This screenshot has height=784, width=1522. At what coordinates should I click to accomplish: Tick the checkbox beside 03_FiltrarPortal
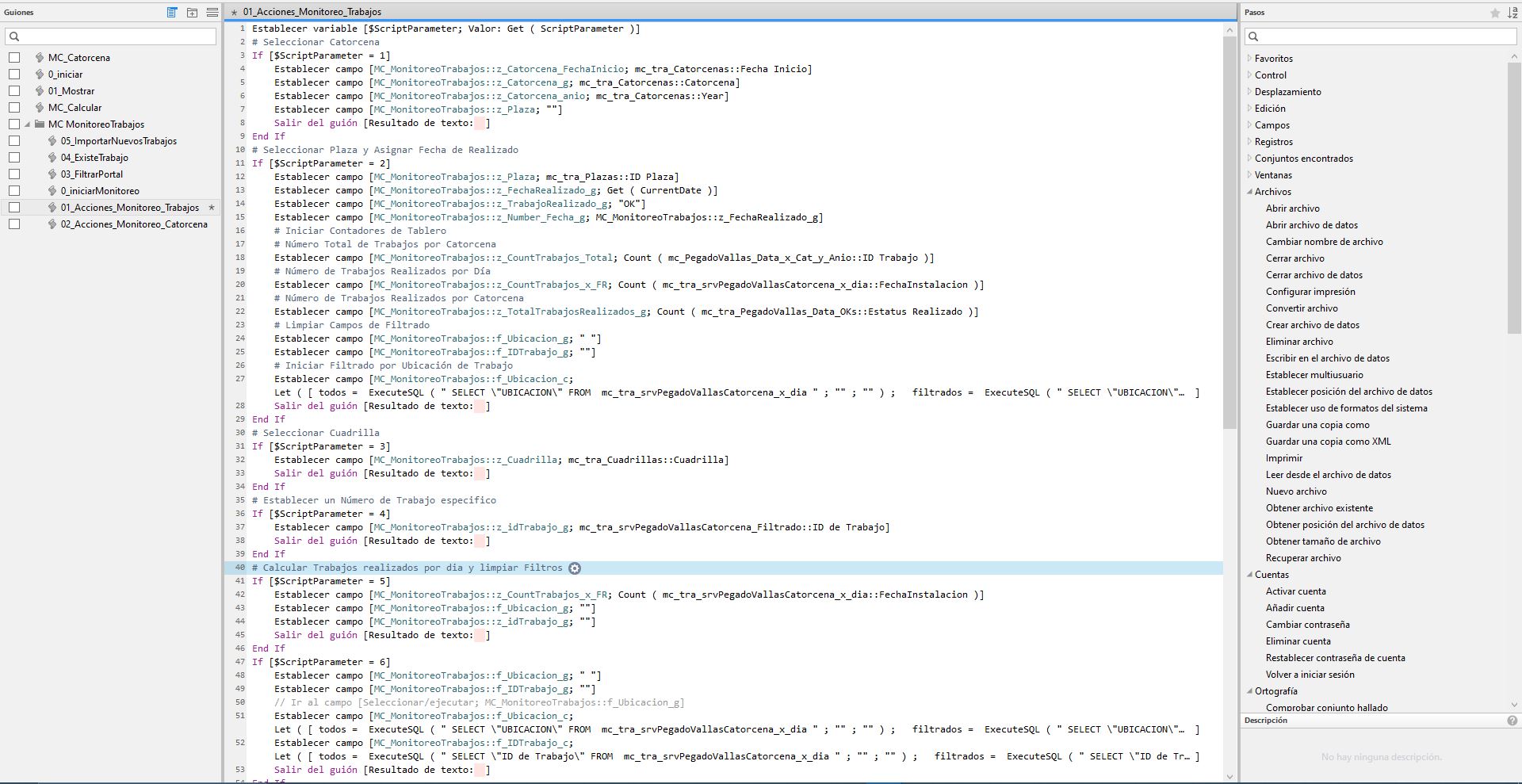[14, 174]
